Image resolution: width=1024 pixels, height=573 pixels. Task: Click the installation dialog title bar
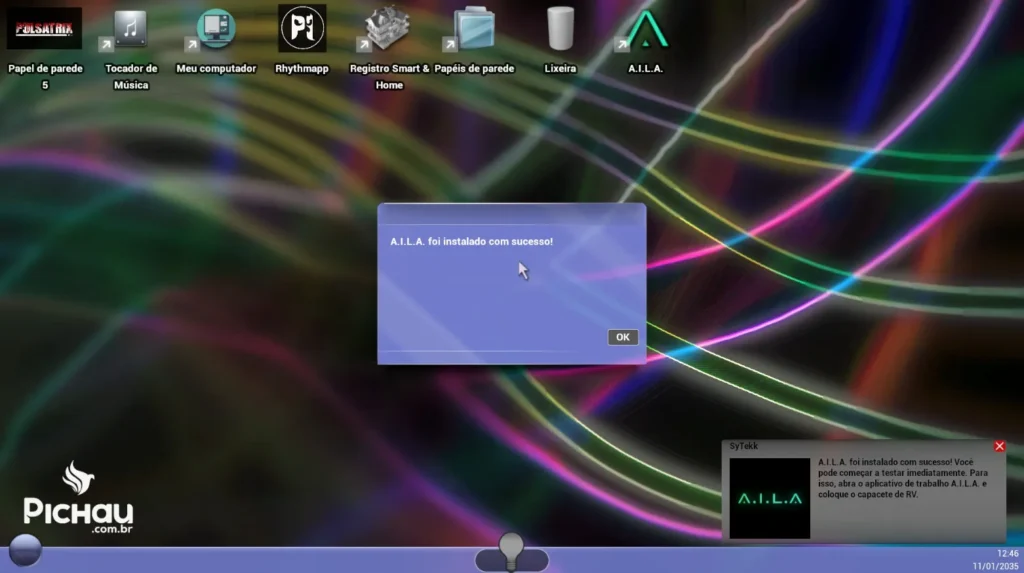pyautogui.click(x=511, y=214)
